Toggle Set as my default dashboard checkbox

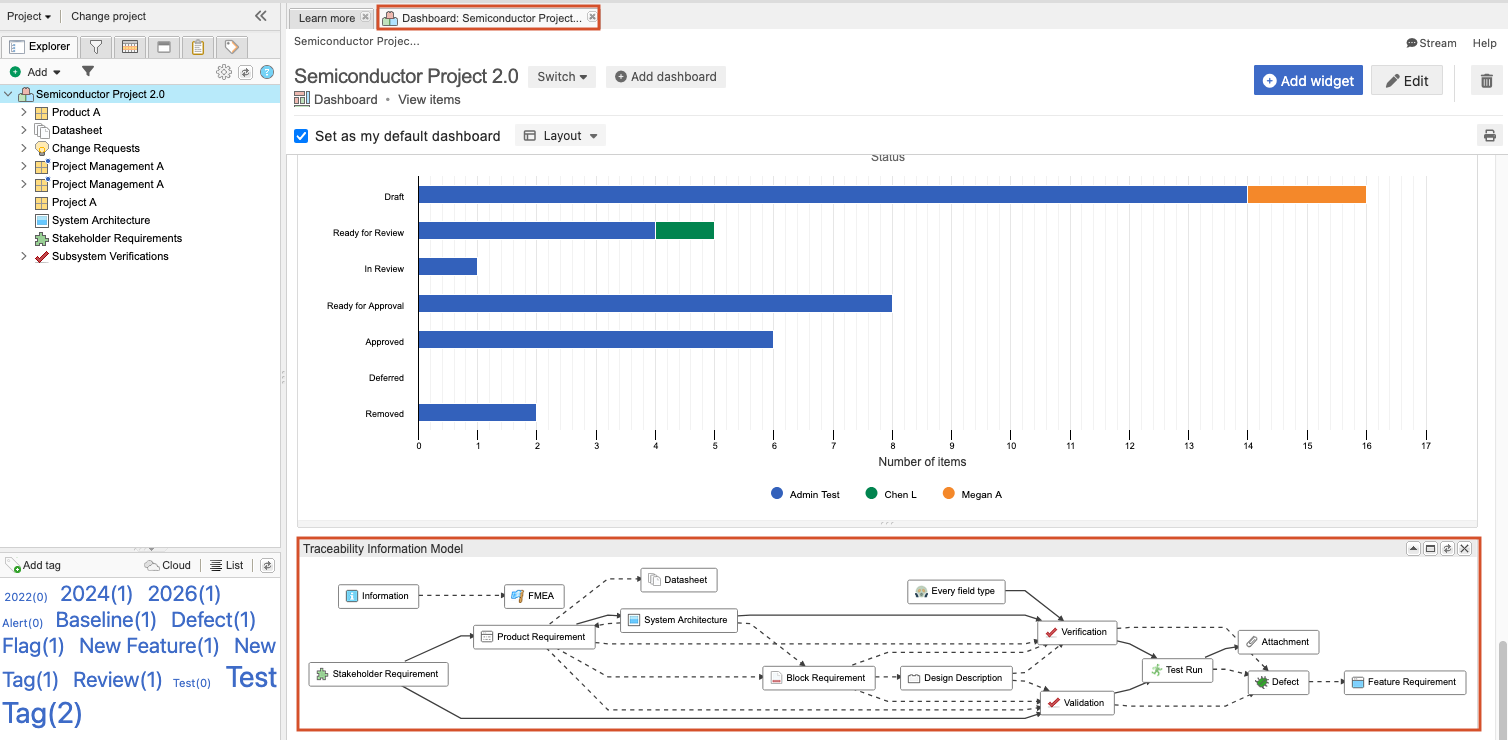click(301, 136)
